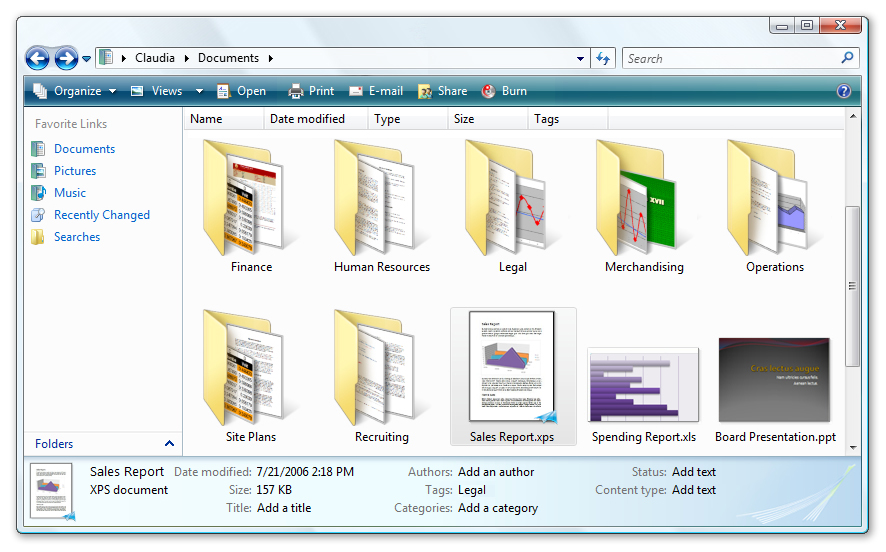This screenshot has width=886, height=552.
Task: Open the Help question mark icon
Action: click(x=844, y=91)
